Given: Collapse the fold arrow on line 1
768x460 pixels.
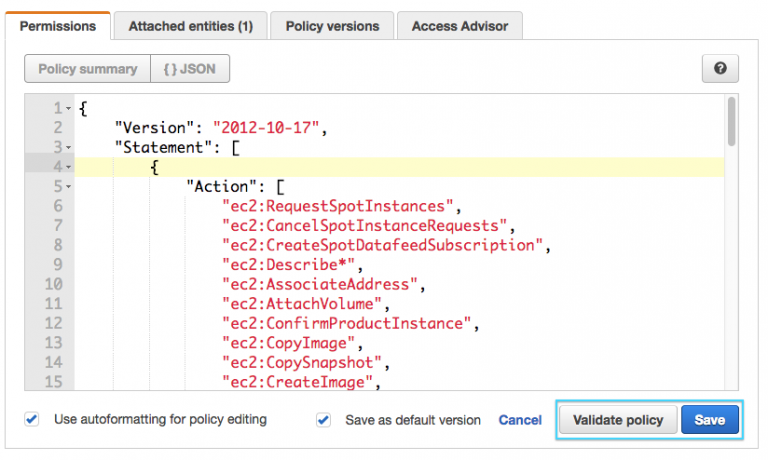Looking at the screenshot, I should click(x=68, y=109).
